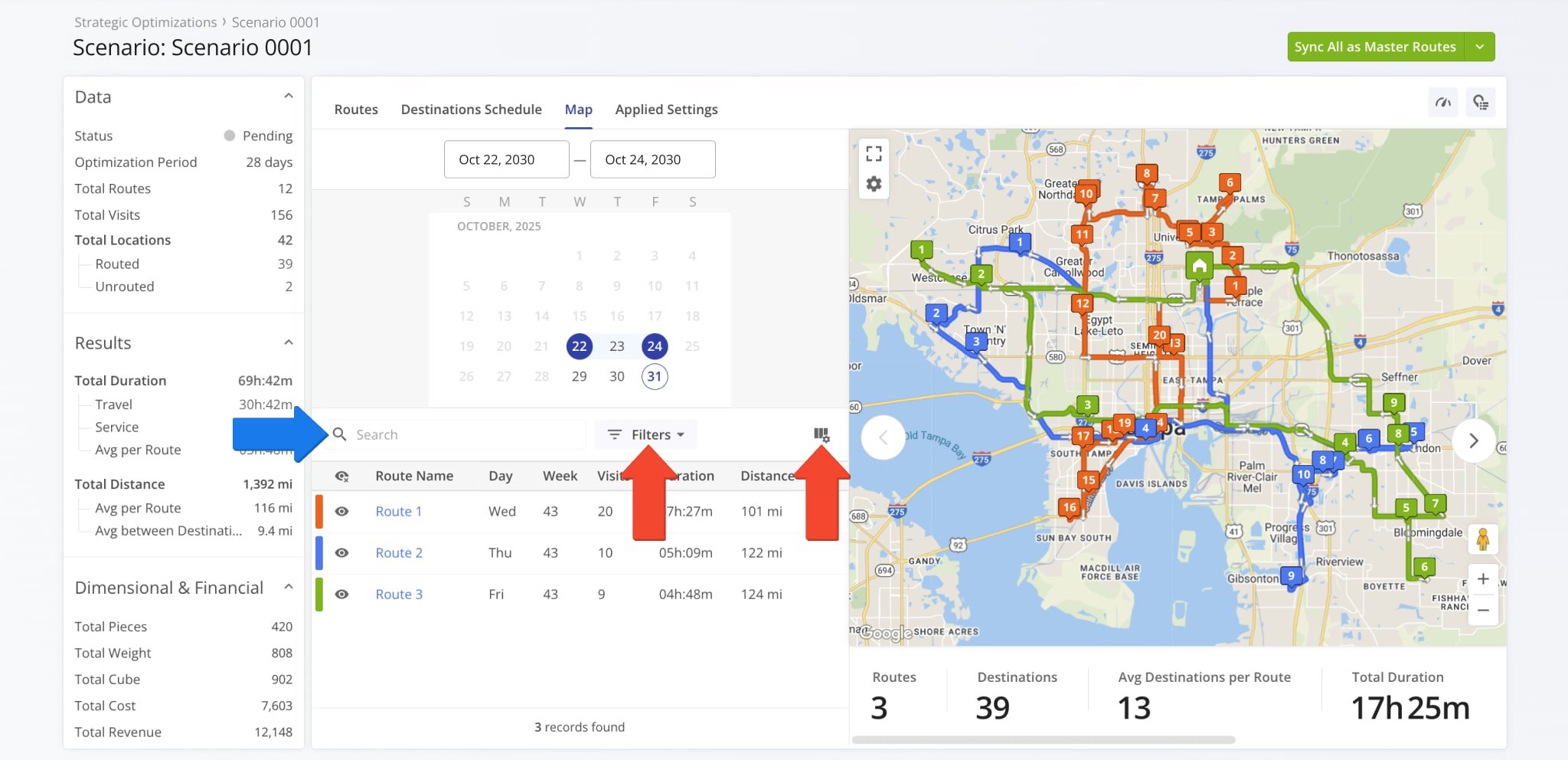Toggle Route 3 eye icon
Screen dimensions: 1568x760
pos(342,595)
